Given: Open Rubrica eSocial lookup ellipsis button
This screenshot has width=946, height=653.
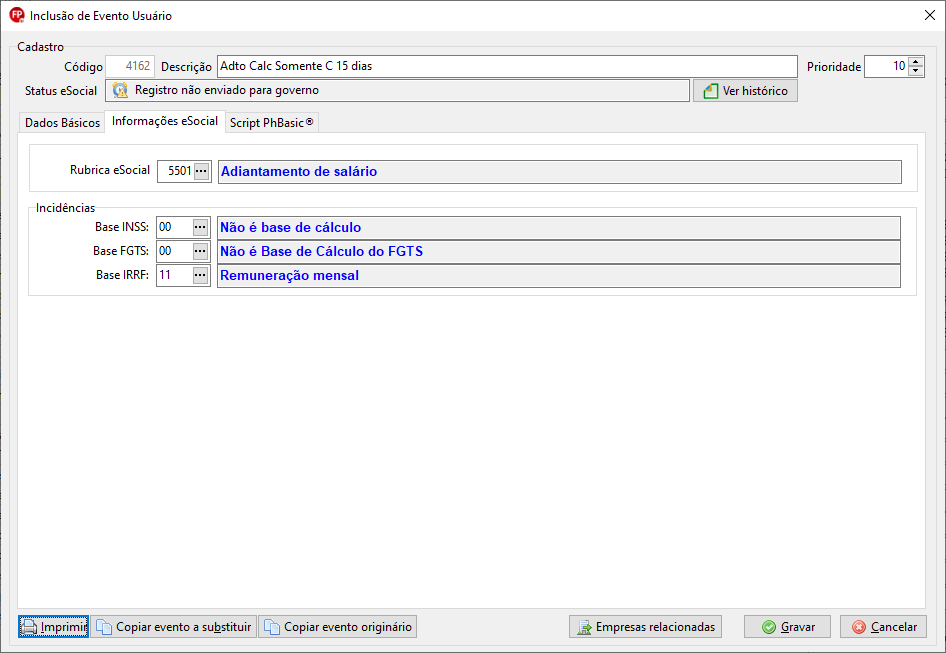Looking at the screenshot, I should pos(202,171).
